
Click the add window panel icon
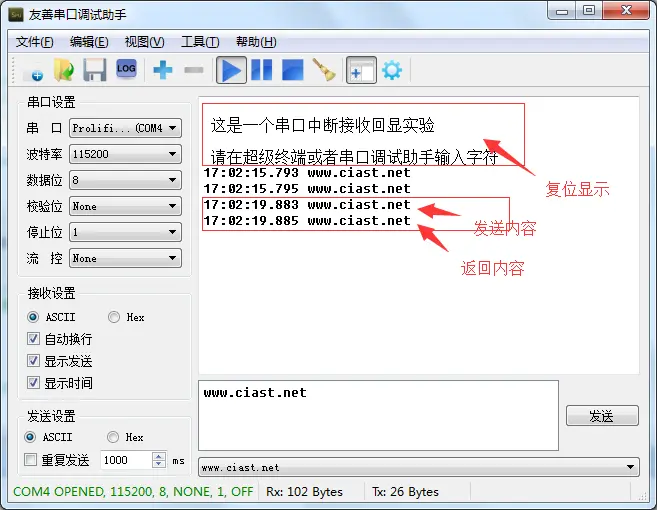pyautogui.click(x=361, y=70)
